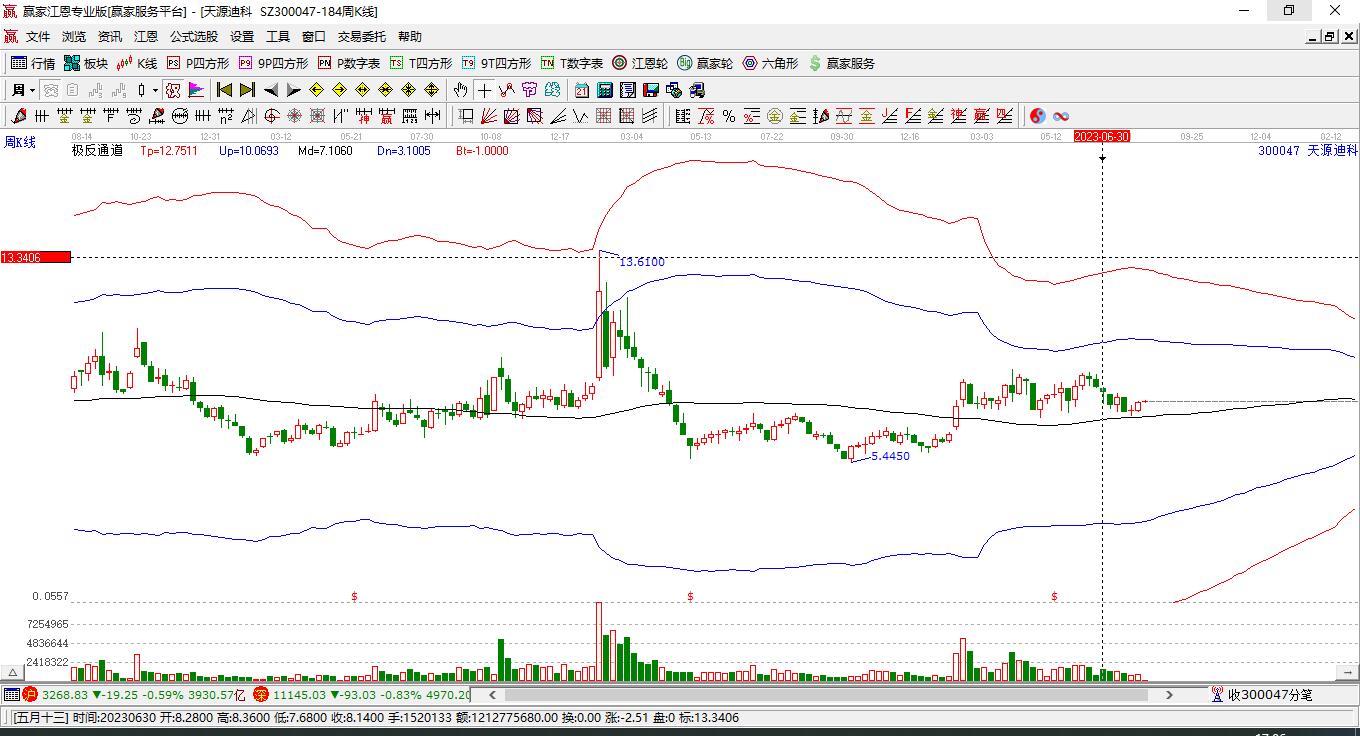Open the 公式选股 menu
Screen dimensions: 1360x736
point(194,37)
